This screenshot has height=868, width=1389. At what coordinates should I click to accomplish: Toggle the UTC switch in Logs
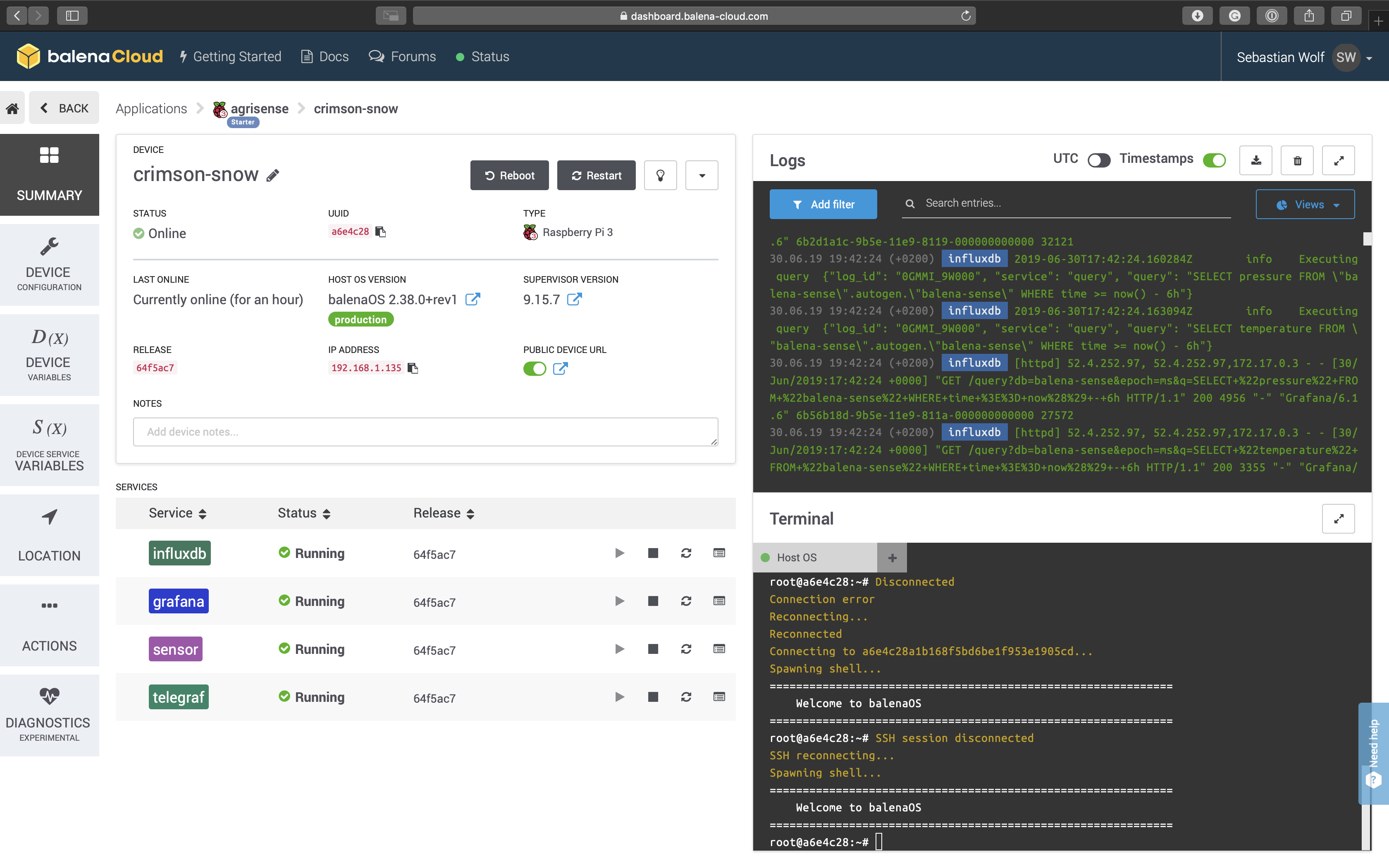point(1098,160)
